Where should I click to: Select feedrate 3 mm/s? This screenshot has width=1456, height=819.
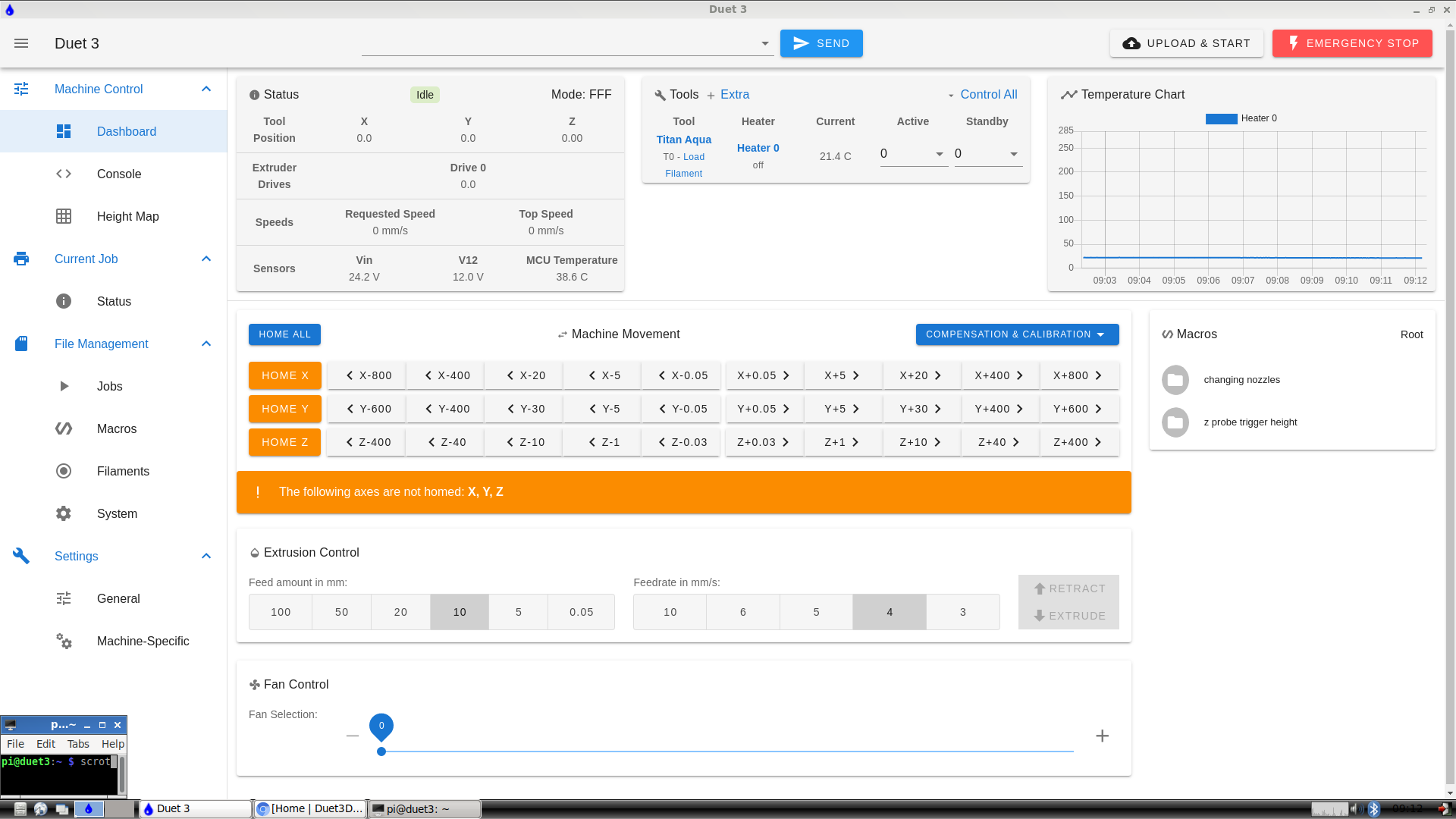tap(963, 612)
